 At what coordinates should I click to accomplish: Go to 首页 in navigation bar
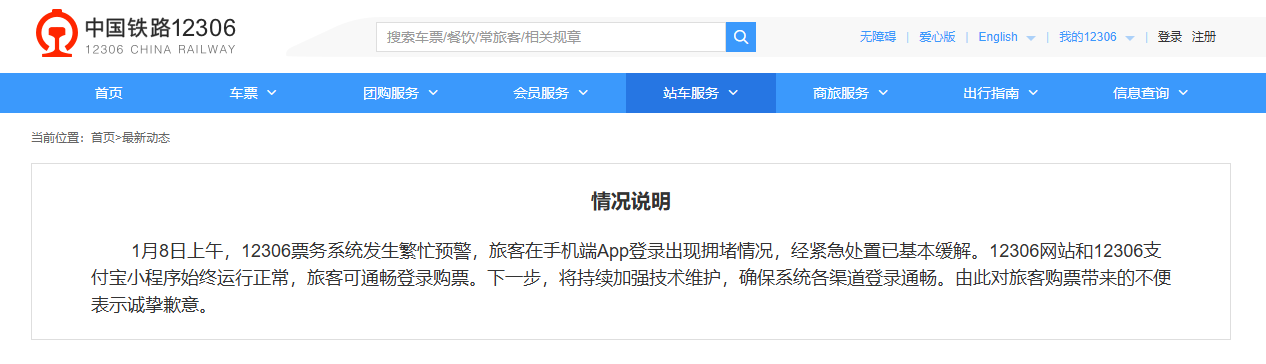point(108,93)
